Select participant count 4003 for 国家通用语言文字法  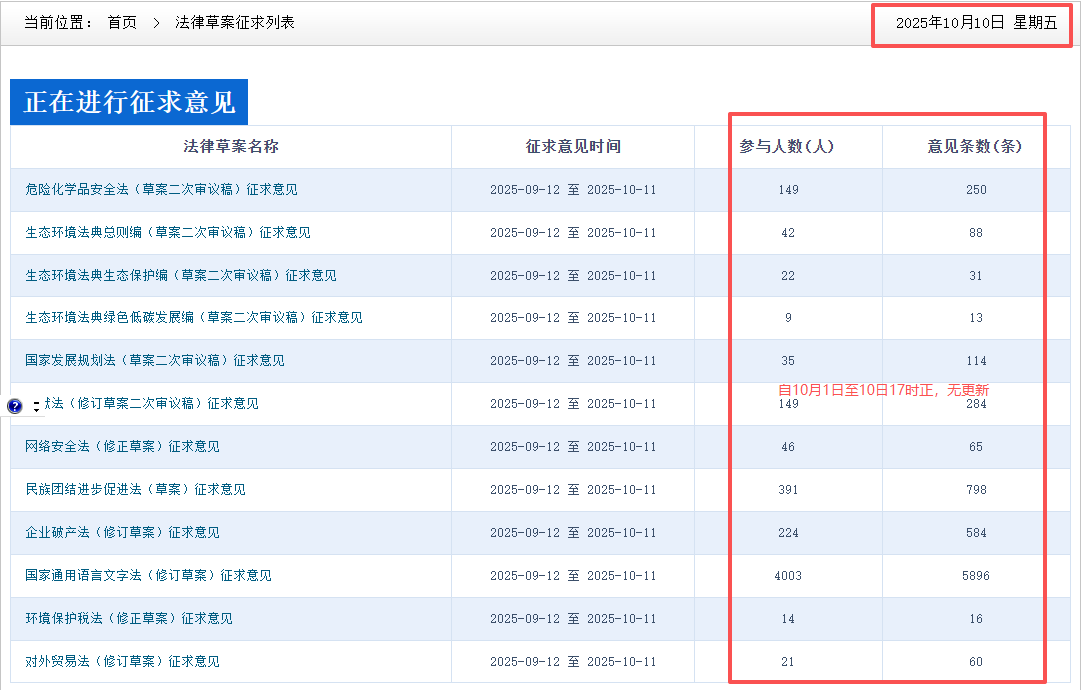click(788, 576)
